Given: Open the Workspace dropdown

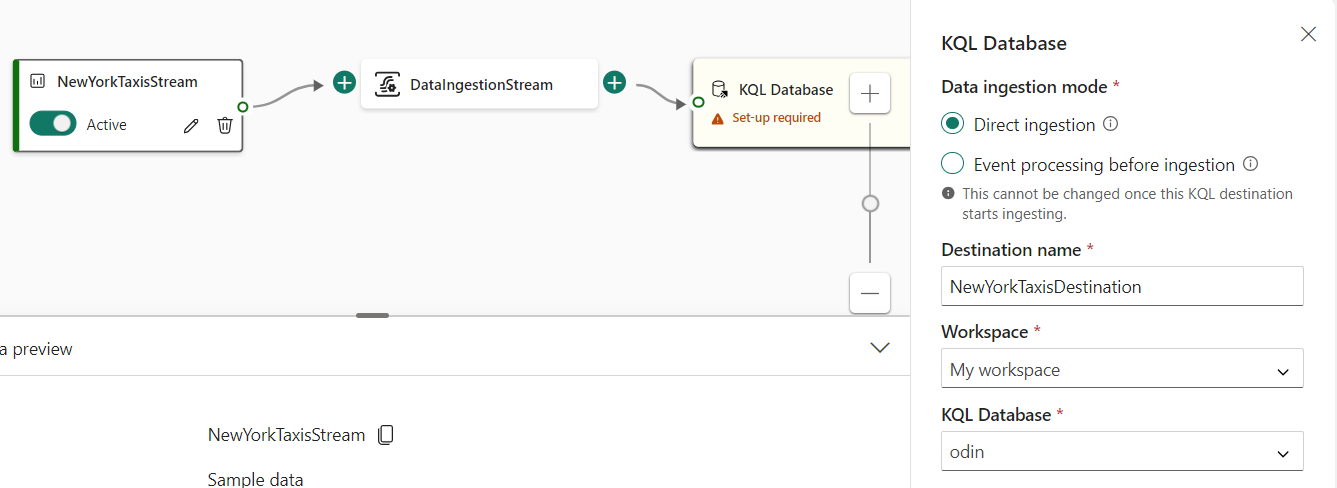Looking at the screenshot, I should click(x=1122, y=369).
